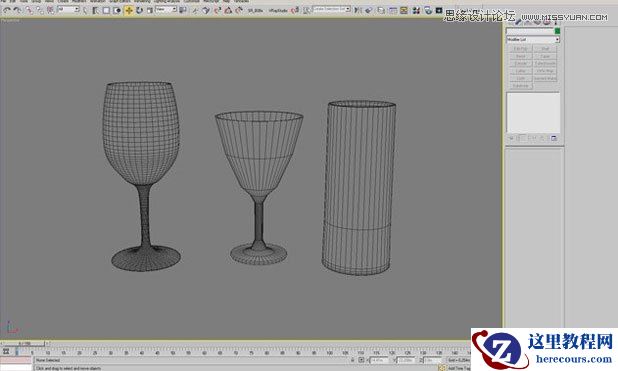Open Render Setup dialog icon

pyautogui.click(x=428, y=10)
